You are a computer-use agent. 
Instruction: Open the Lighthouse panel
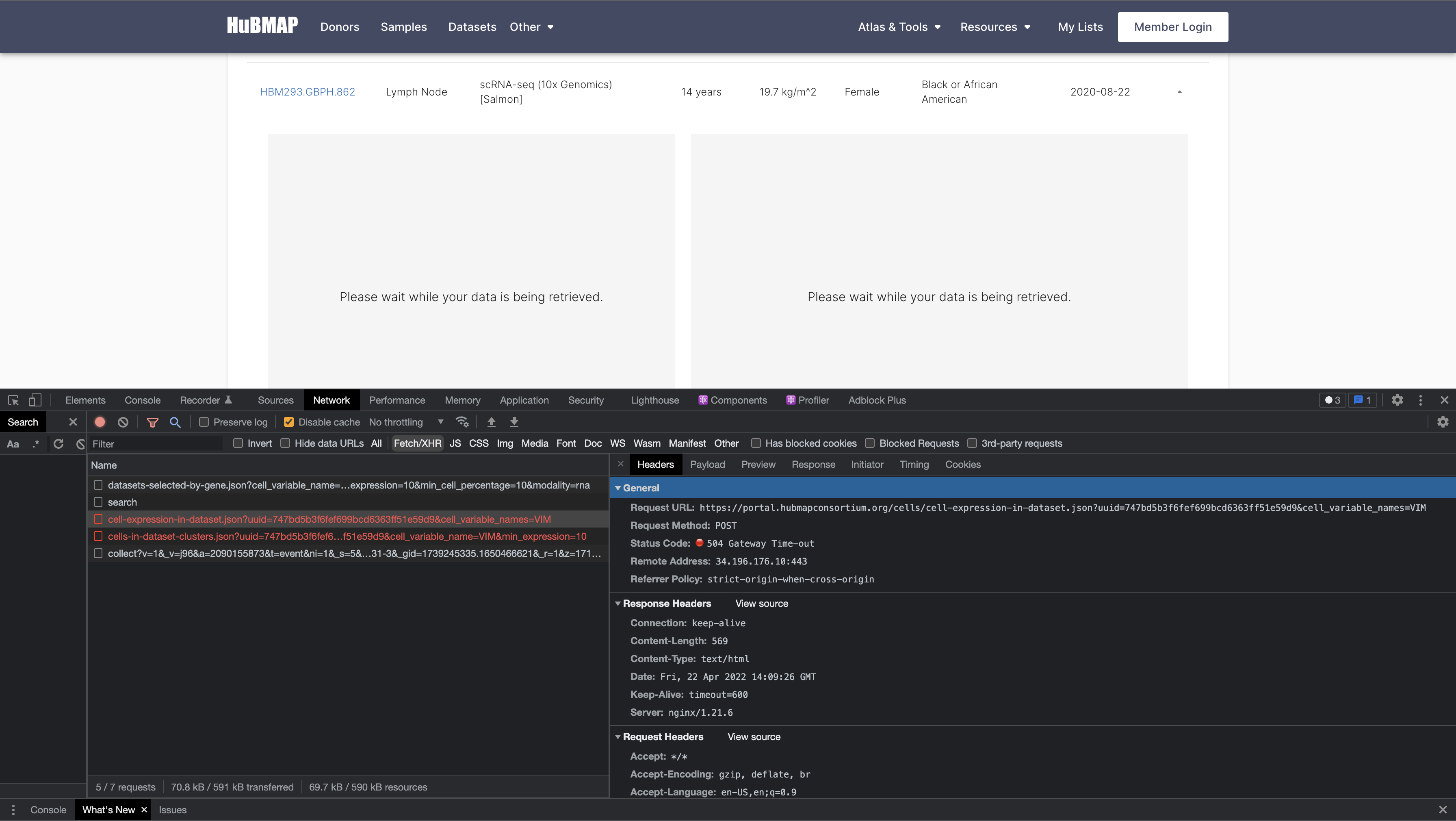654,400
